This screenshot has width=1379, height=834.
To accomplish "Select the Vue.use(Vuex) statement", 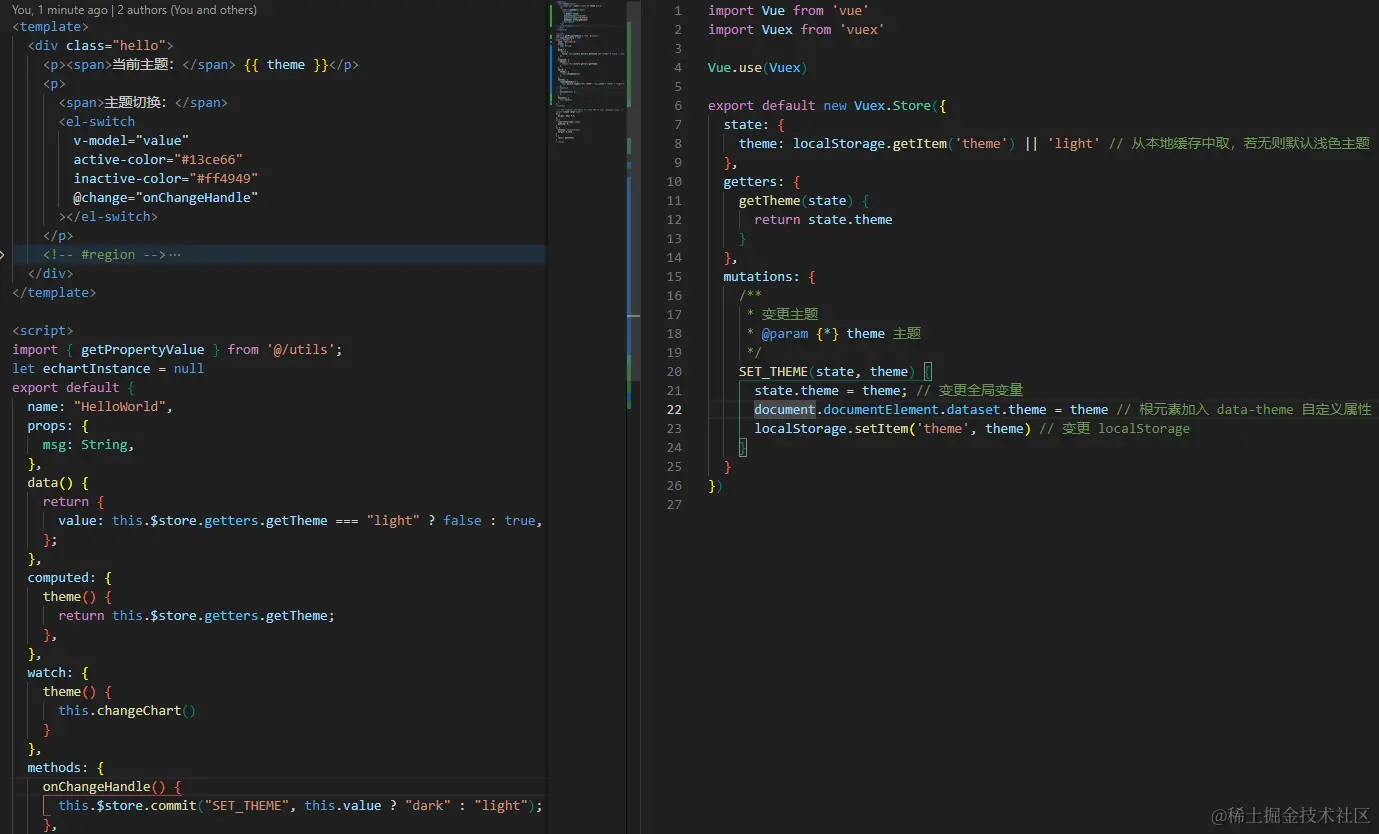I will coord(758,68).
